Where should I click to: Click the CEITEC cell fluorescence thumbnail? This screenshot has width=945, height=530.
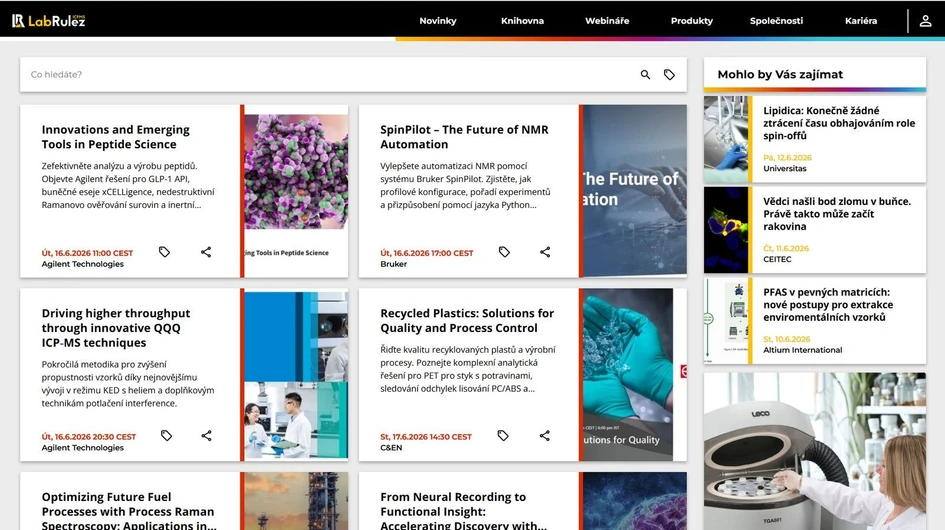[726, 230]
